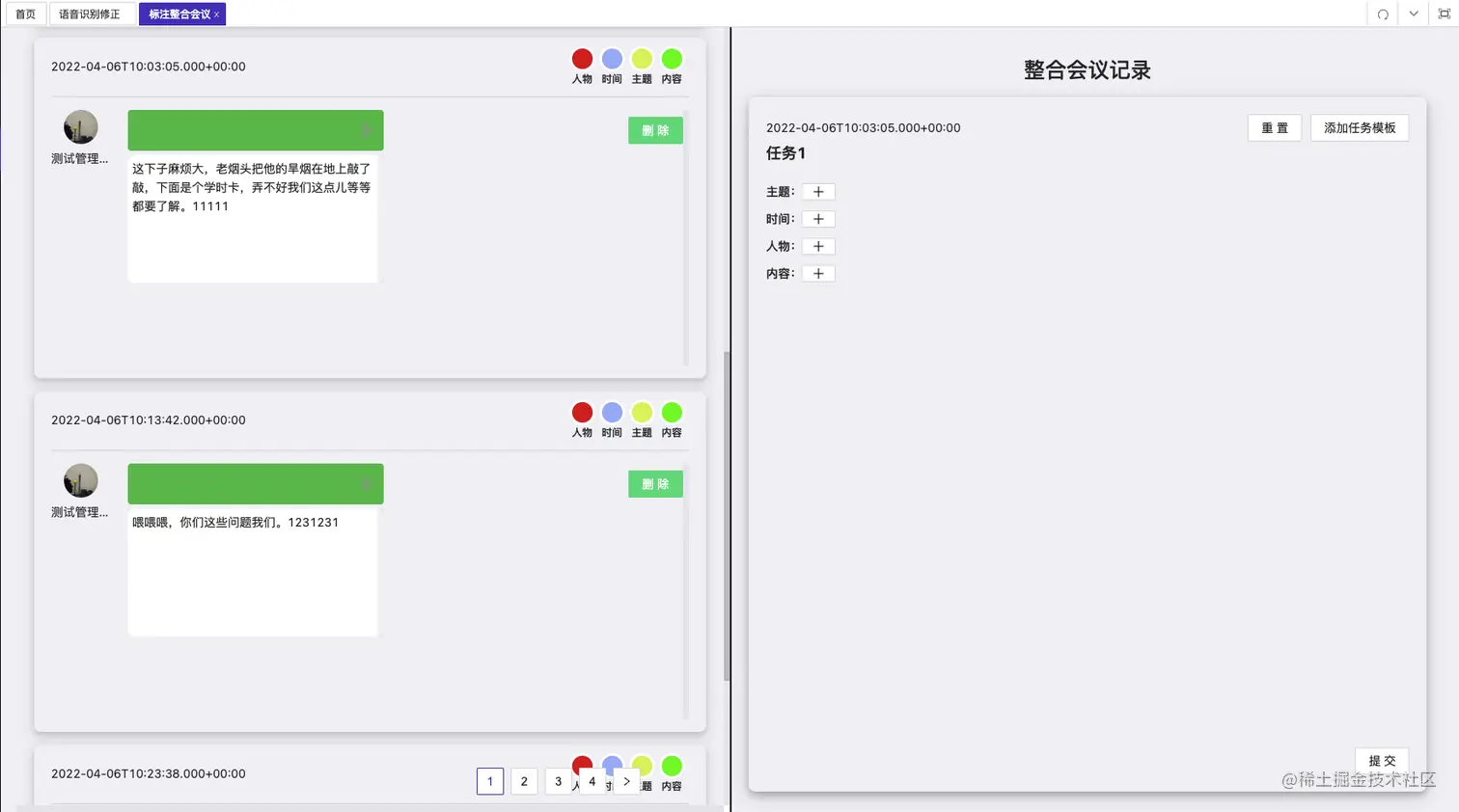
Task: Open the tab options chevron in top bar
Action: point(1414,14)
